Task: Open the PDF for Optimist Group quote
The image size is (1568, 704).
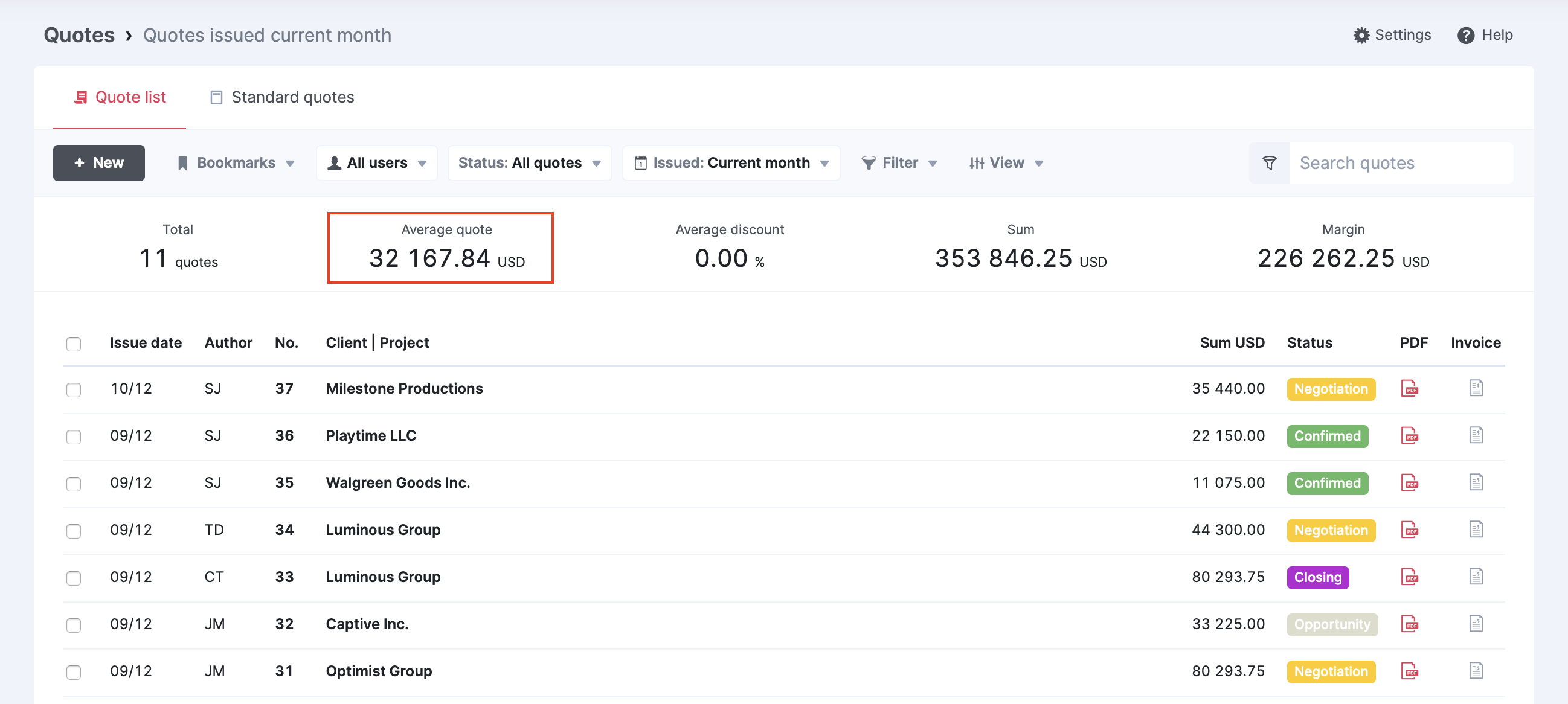Action: tap(1409, 671)
